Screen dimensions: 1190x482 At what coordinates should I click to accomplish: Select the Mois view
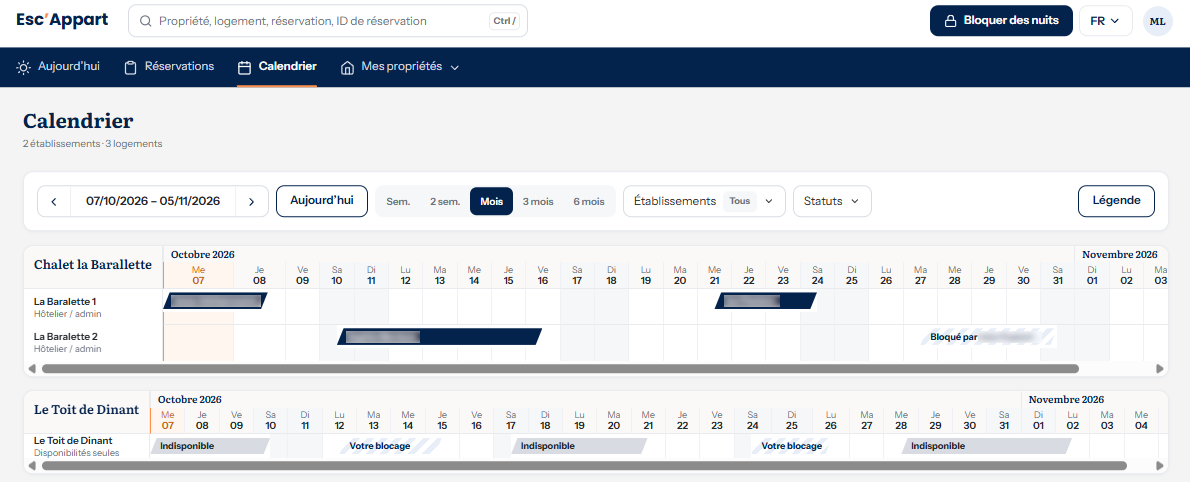point(491,201)
